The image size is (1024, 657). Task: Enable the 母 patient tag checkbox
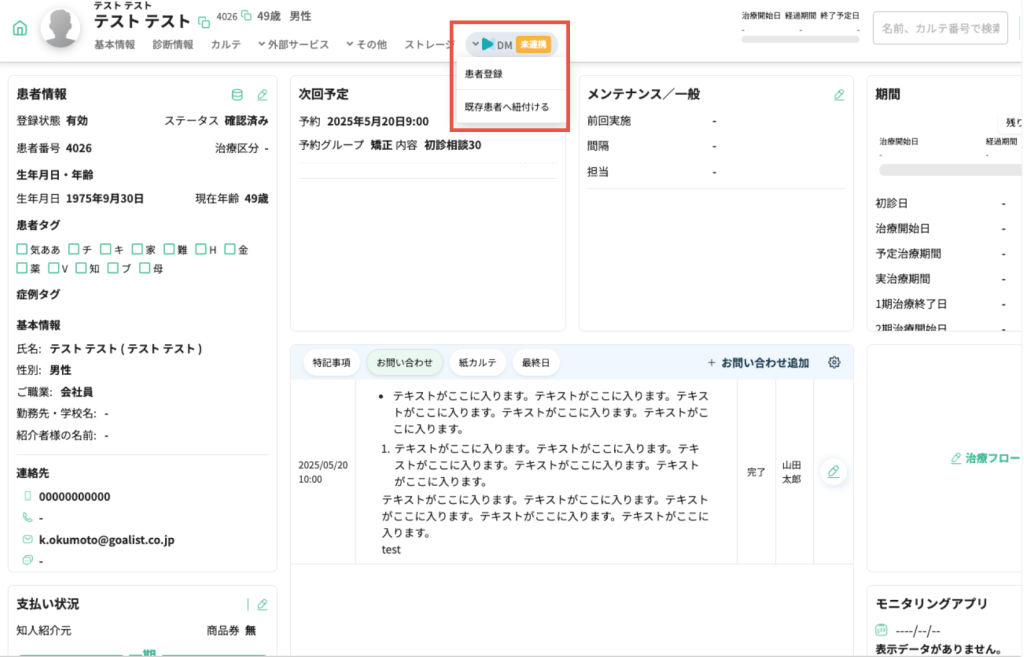tap(145, 268)
